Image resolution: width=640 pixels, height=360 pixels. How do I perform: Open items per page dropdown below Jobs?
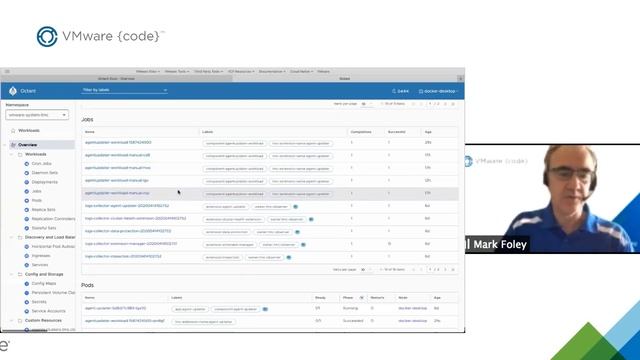tap(366, 270)
